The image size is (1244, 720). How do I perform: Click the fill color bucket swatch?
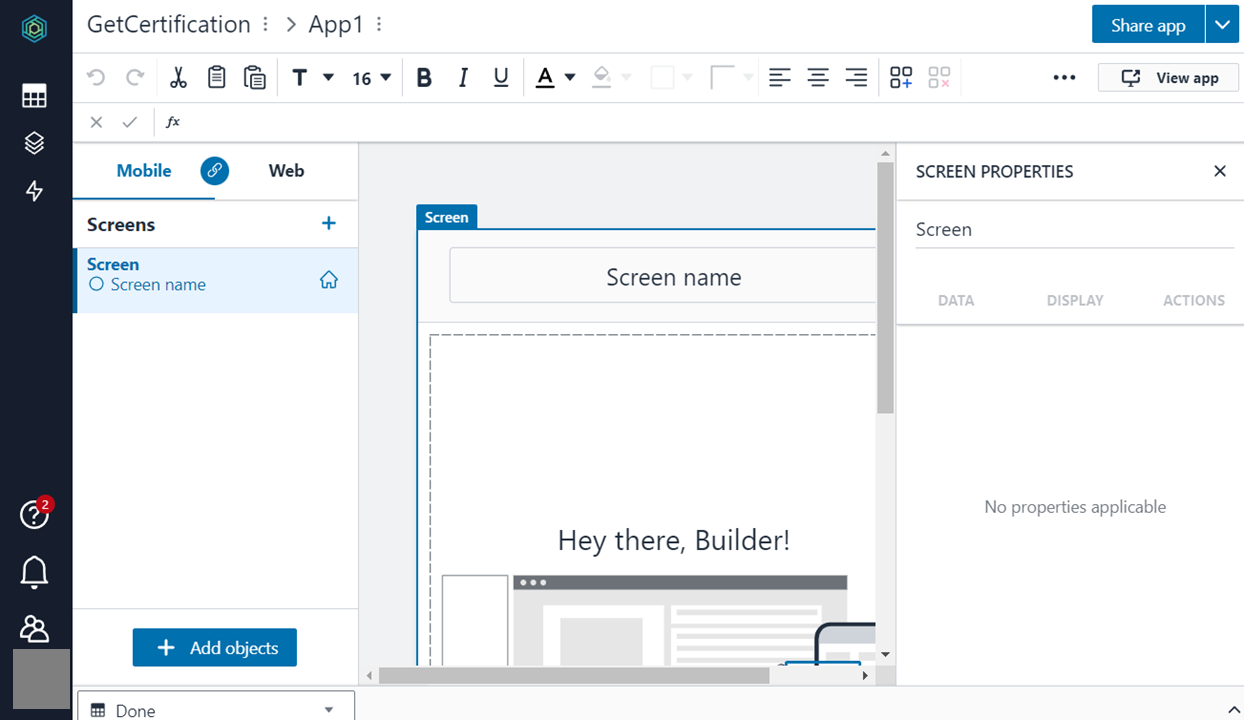click(601, 78)
